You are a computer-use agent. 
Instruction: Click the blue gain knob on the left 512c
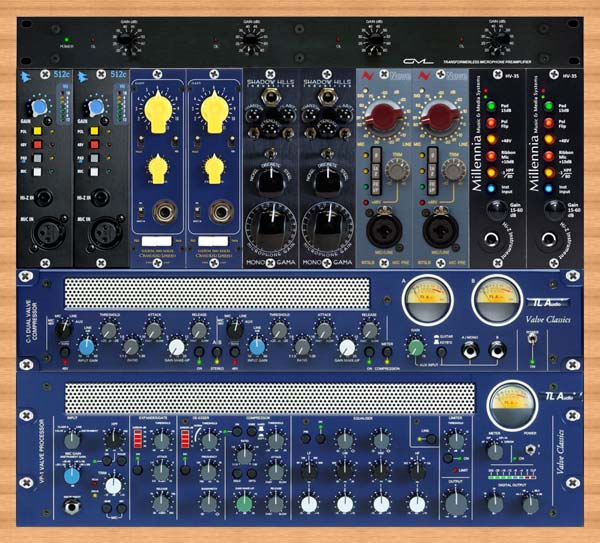(x=38, y=107)
